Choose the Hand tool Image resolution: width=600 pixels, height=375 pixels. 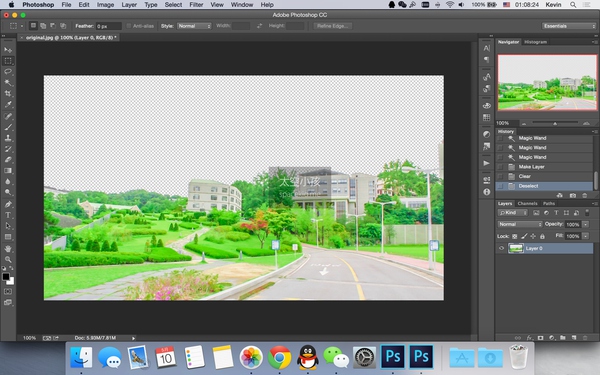pyautogui.click(x=8, y=249)
